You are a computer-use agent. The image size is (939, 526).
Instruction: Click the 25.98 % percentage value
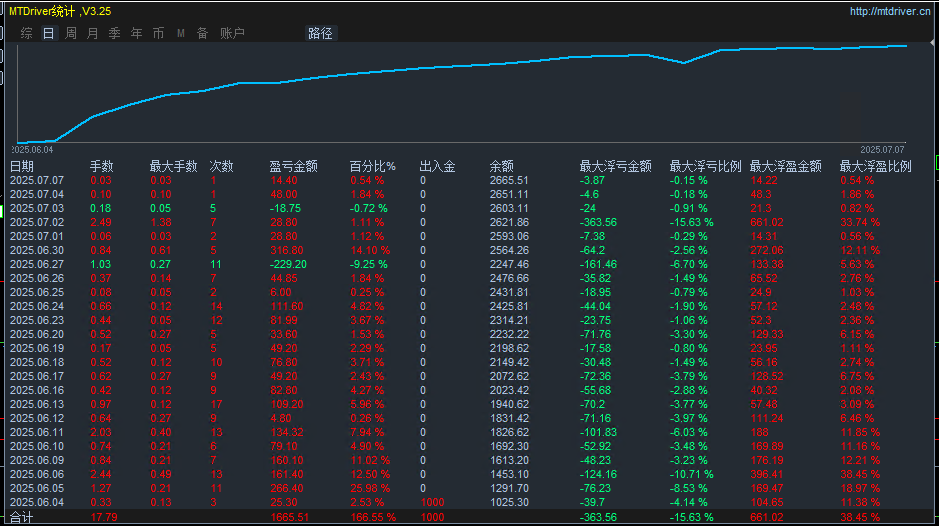click(x=370, y=488)
